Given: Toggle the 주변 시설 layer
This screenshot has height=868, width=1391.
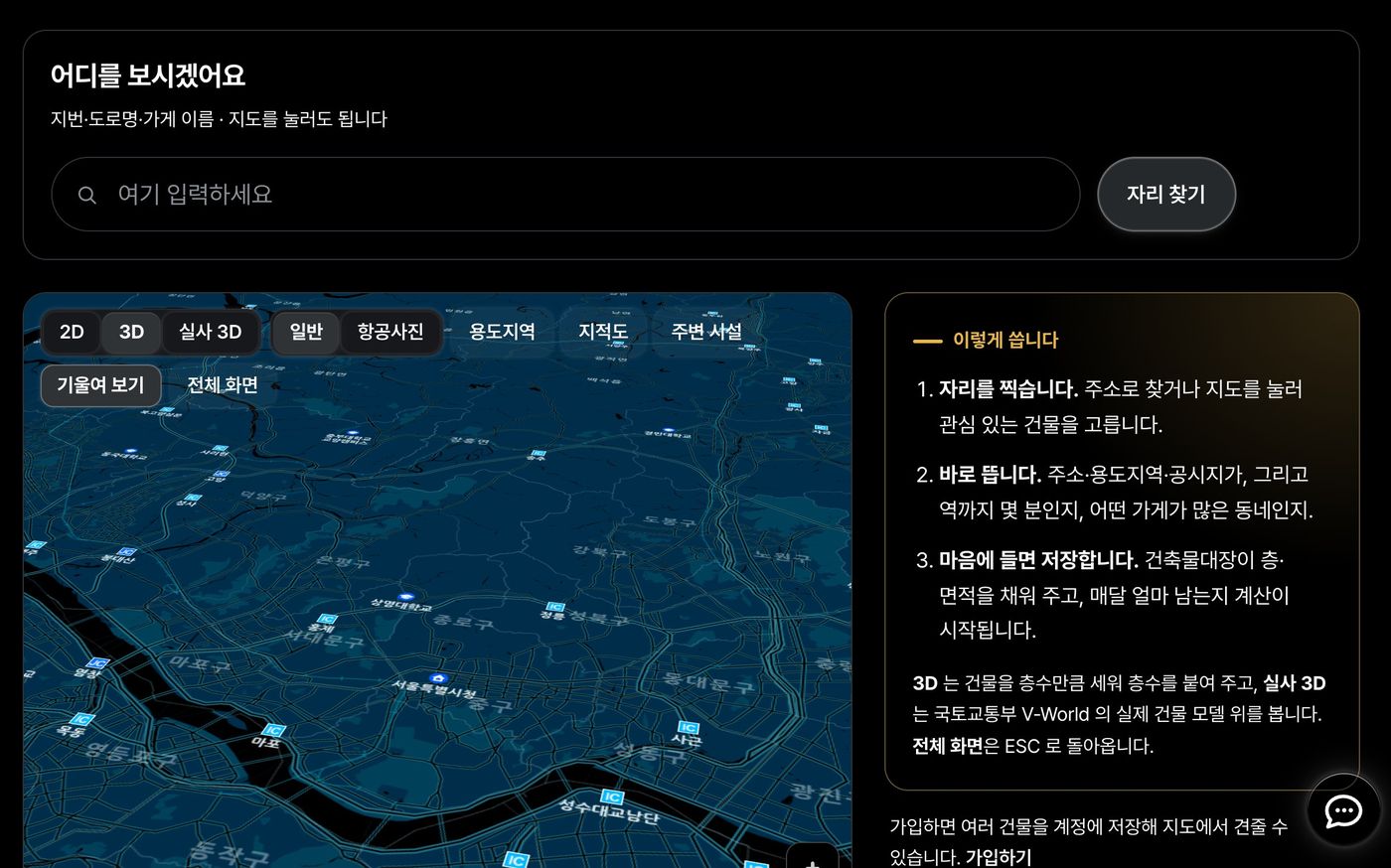Looking at the screenshot, I should 706,332.
